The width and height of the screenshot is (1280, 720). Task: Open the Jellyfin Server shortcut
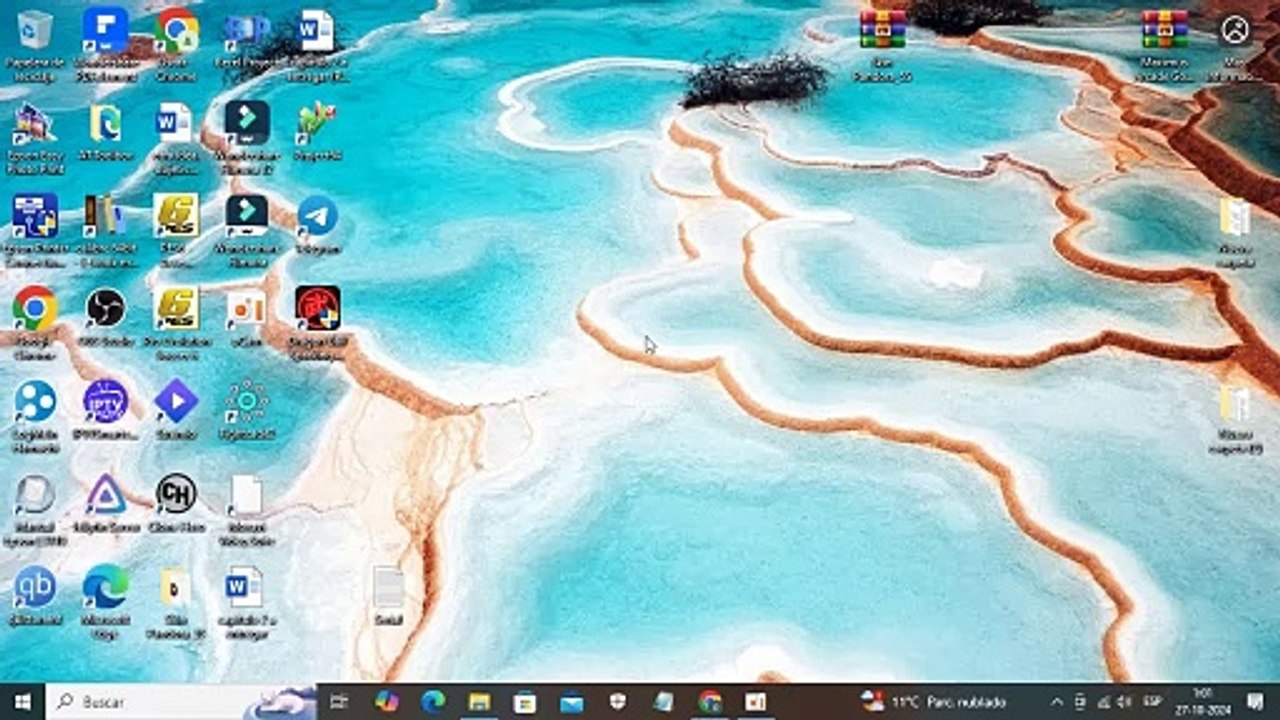(105, 494)
